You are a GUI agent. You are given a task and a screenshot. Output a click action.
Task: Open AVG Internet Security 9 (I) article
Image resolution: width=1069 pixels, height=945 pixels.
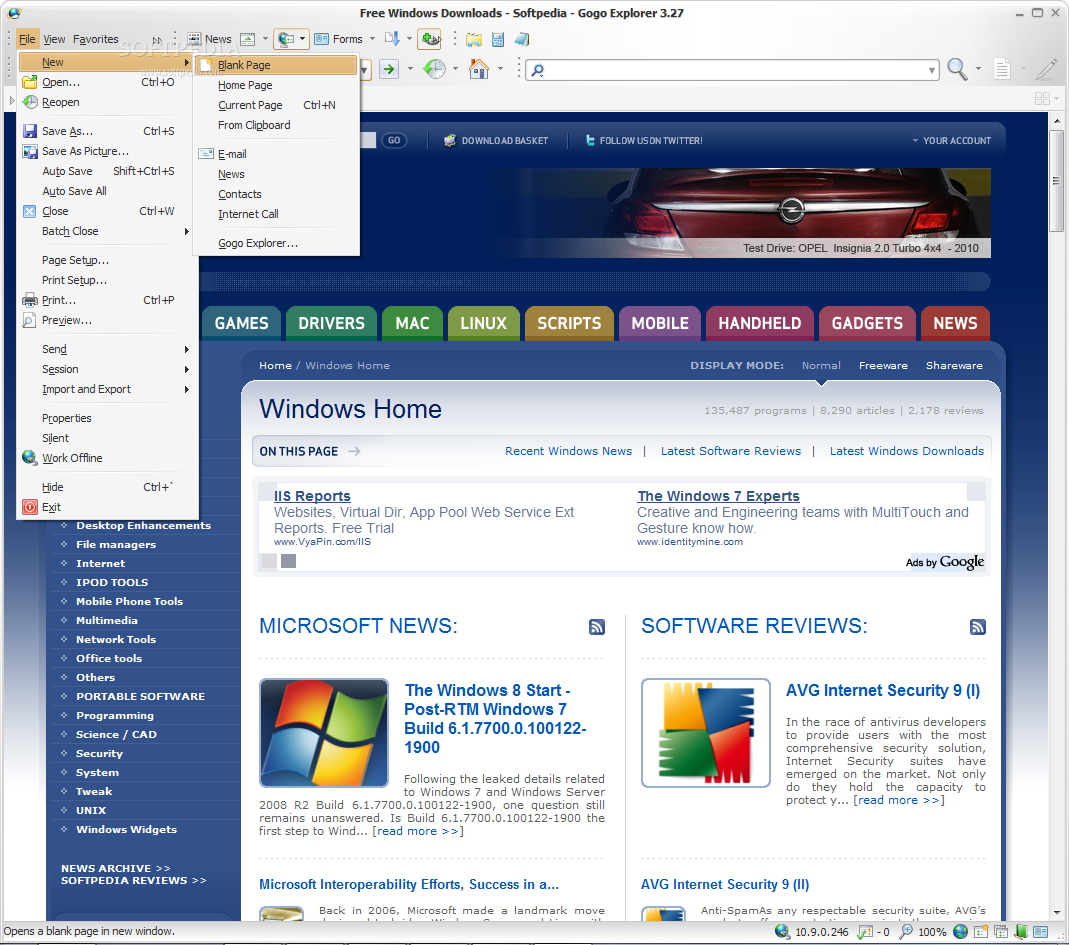coord(883,691)
